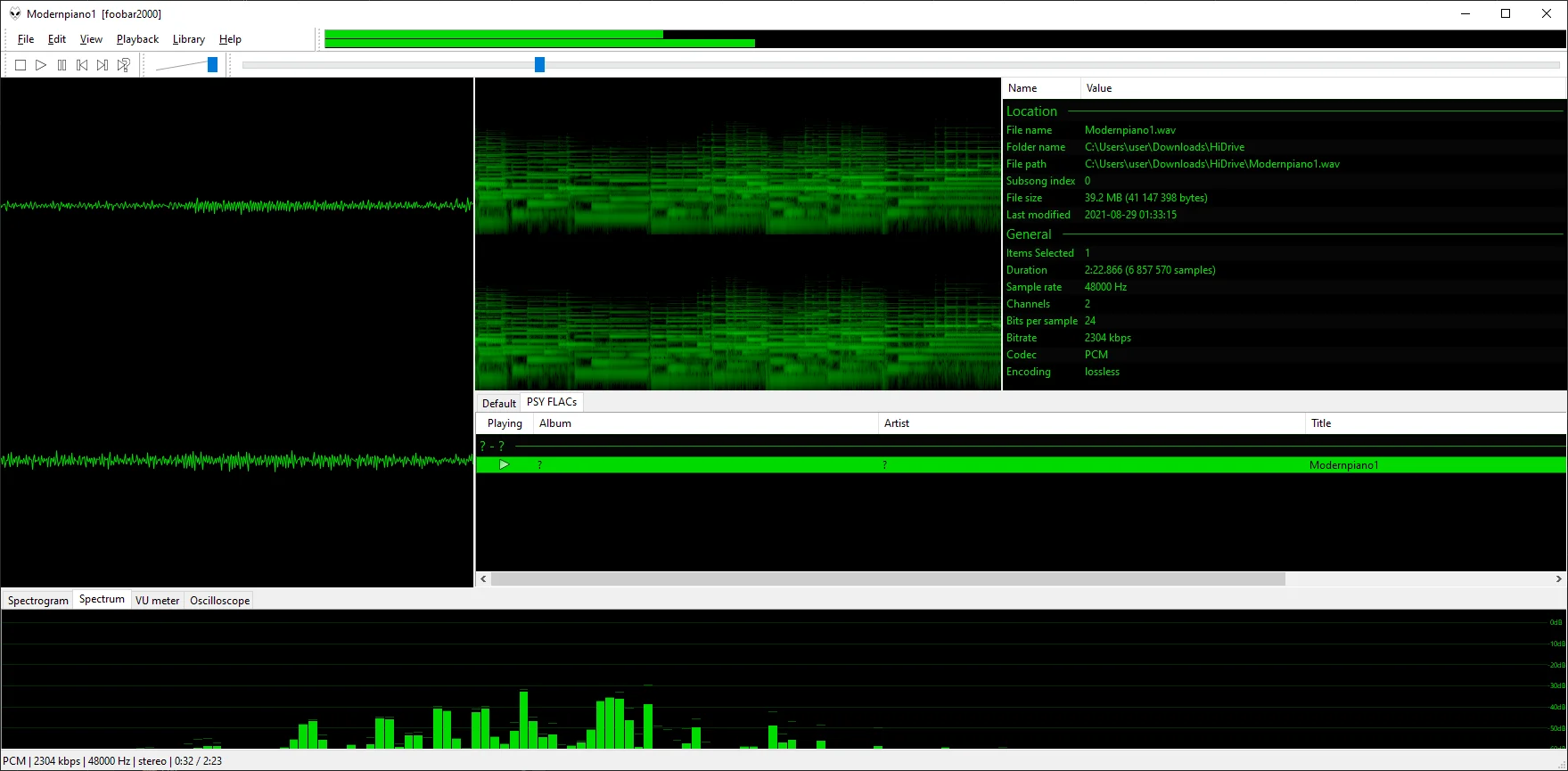Open the Playback menu
The image size is (1568, 771).
coord(137,39)
